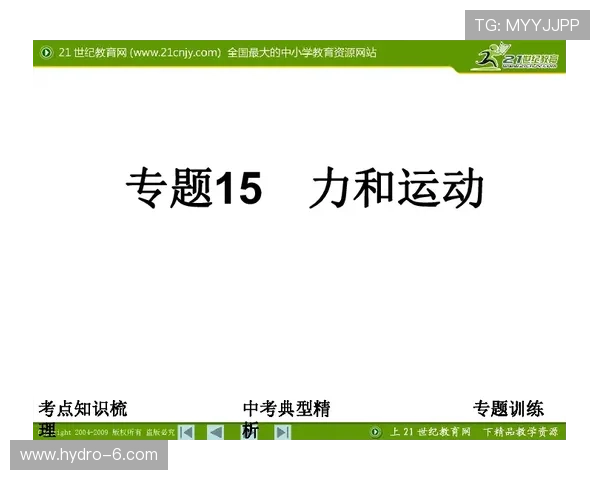
Task: Open the 专题训练 section link
Action: pos(508,409)
